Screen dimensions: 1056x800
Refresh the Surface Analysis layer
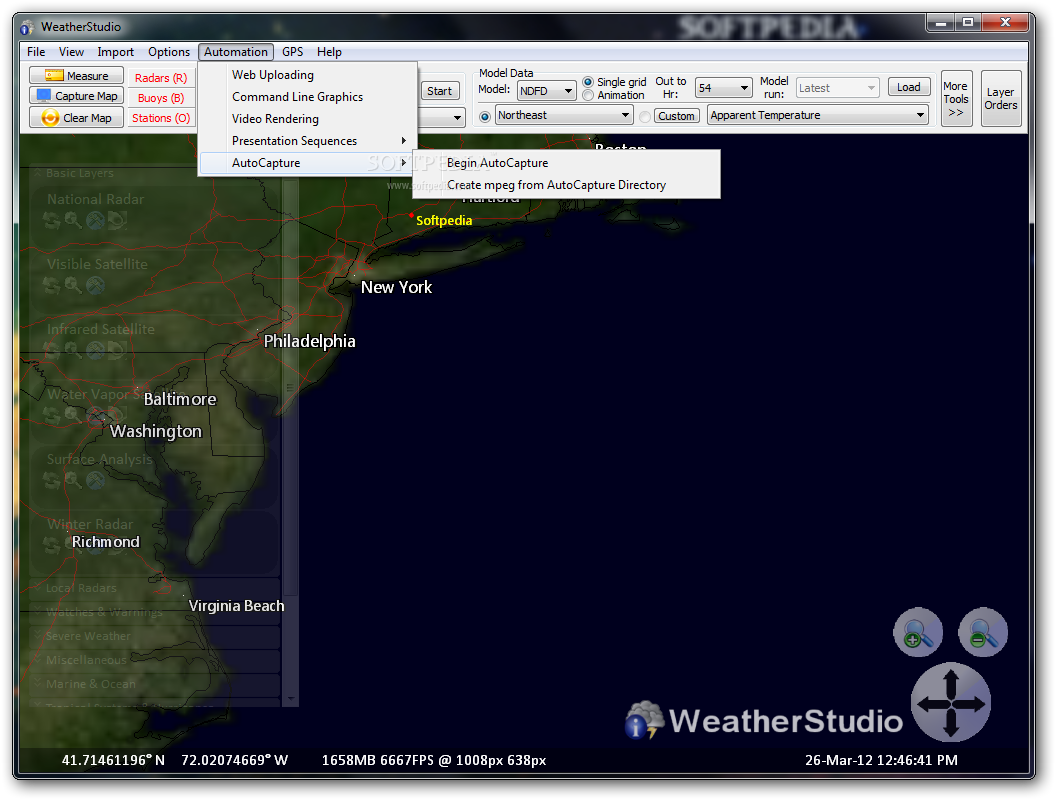tap(51, 480)
